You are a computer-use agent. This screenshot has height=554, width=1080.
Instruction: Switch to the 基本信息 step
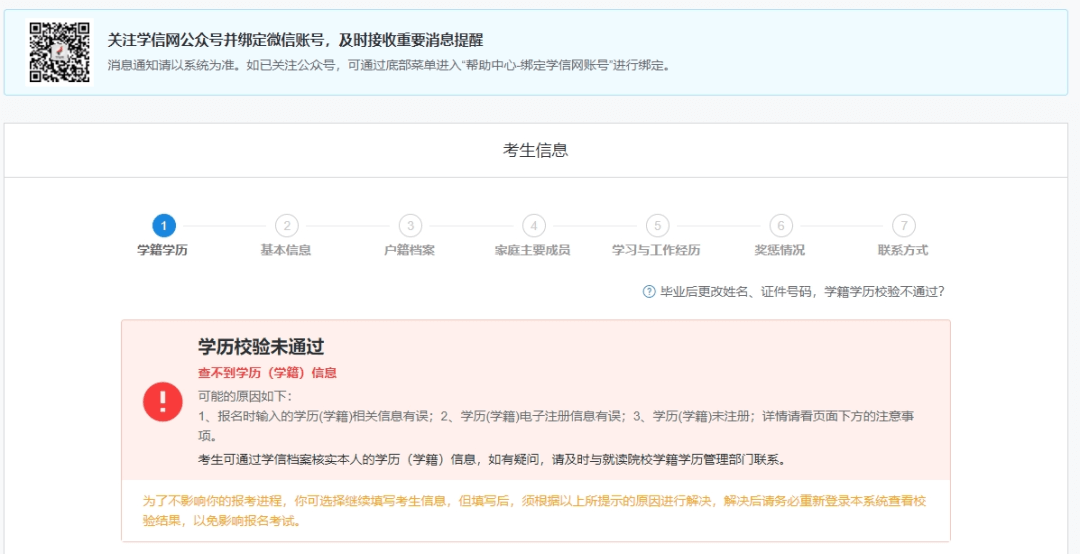tap(286, 250)
